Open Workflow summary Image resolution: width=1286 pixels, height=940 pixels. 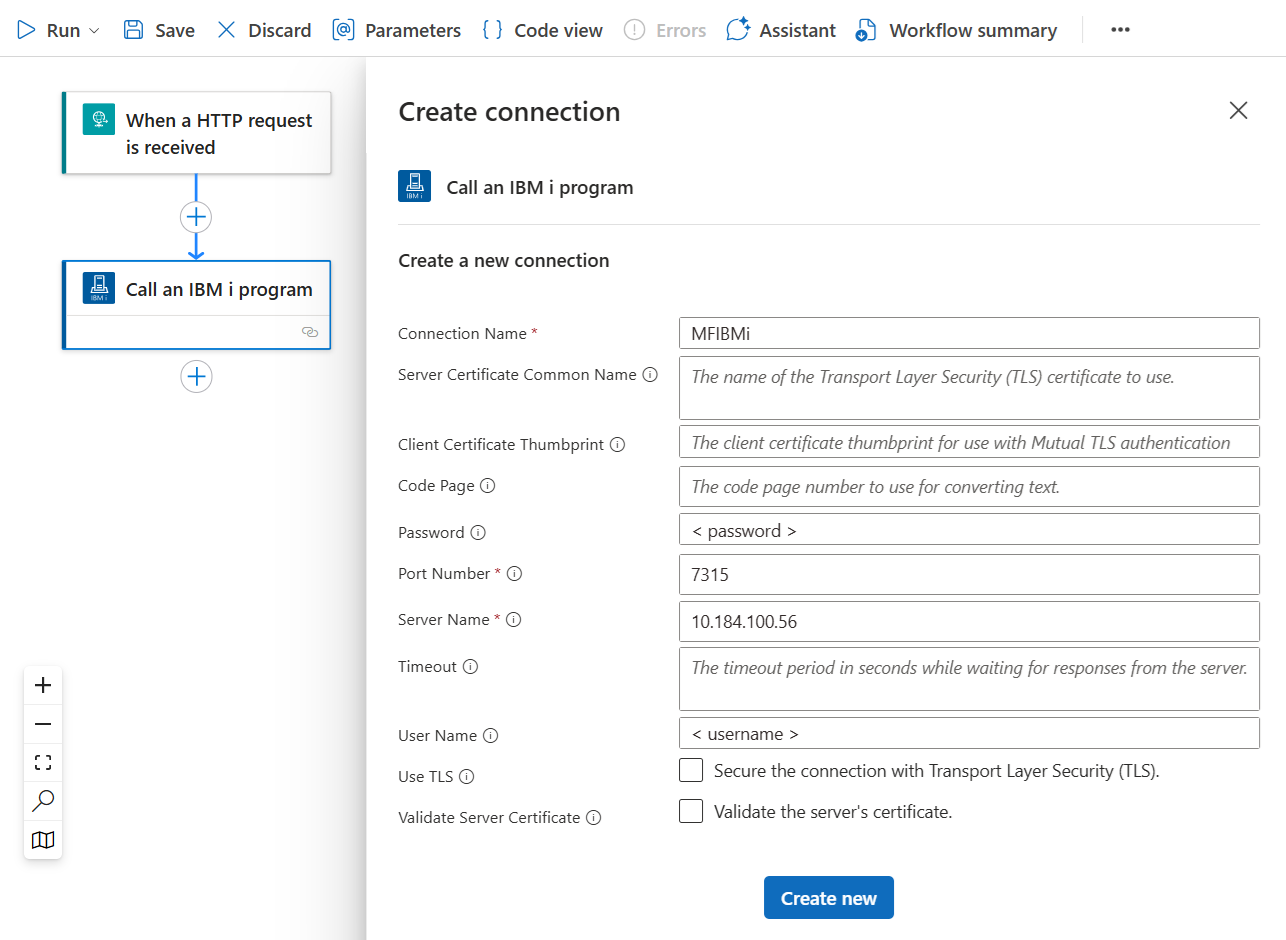tap(956, 30)
